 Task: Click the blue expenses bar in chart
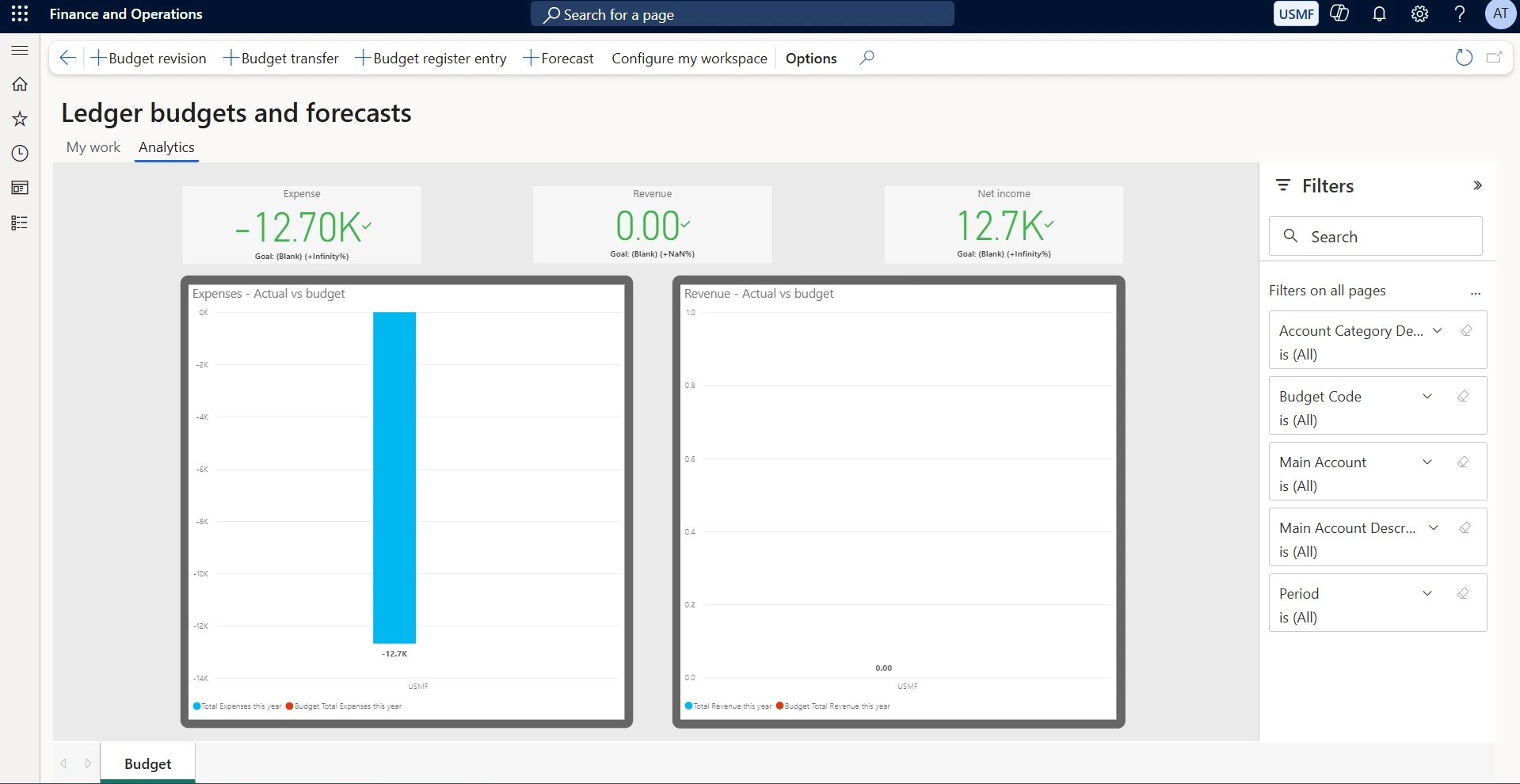click(x=394, y=478)
